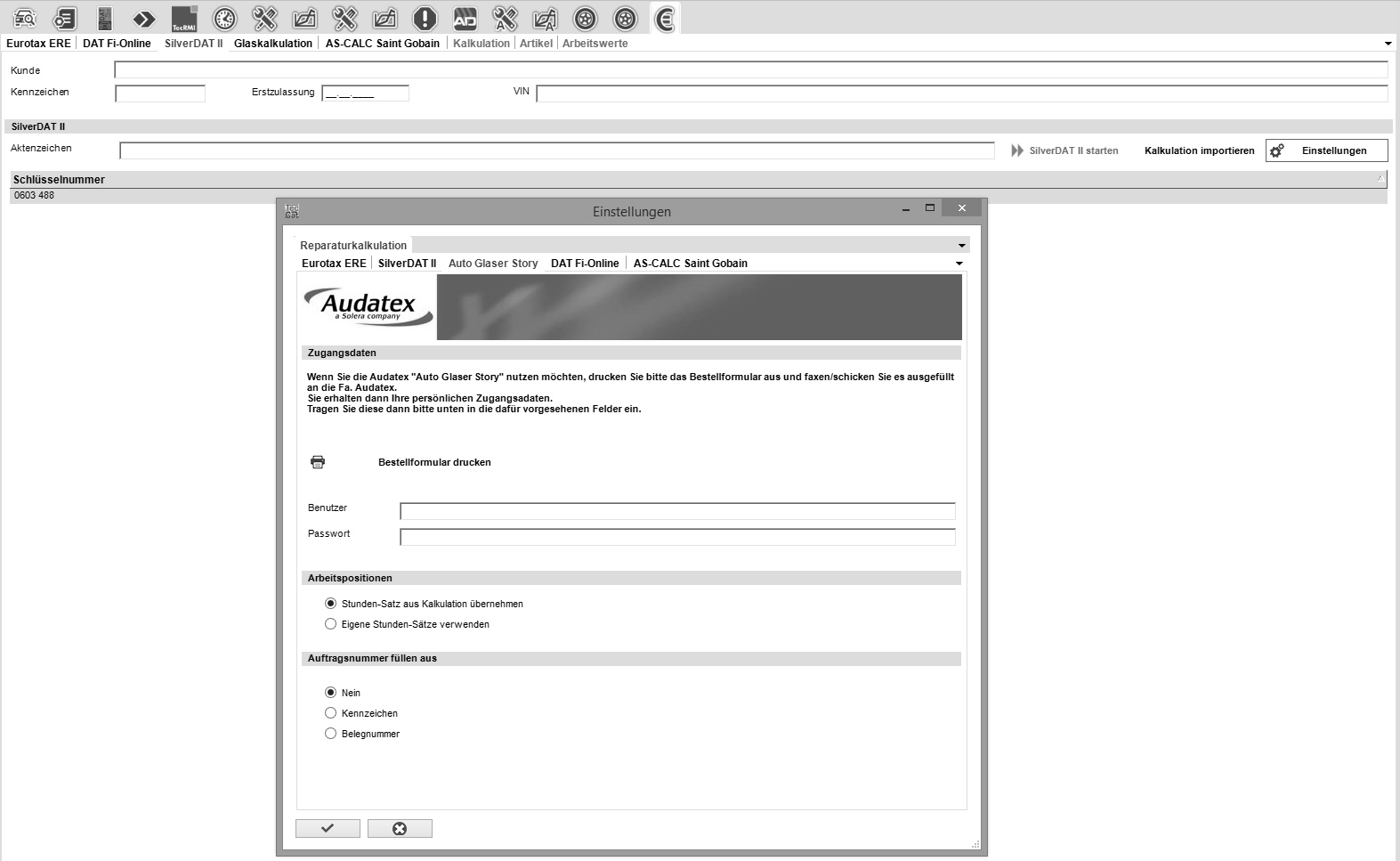
Task: Click the Benutzer input field
Action: pos(677,511)
